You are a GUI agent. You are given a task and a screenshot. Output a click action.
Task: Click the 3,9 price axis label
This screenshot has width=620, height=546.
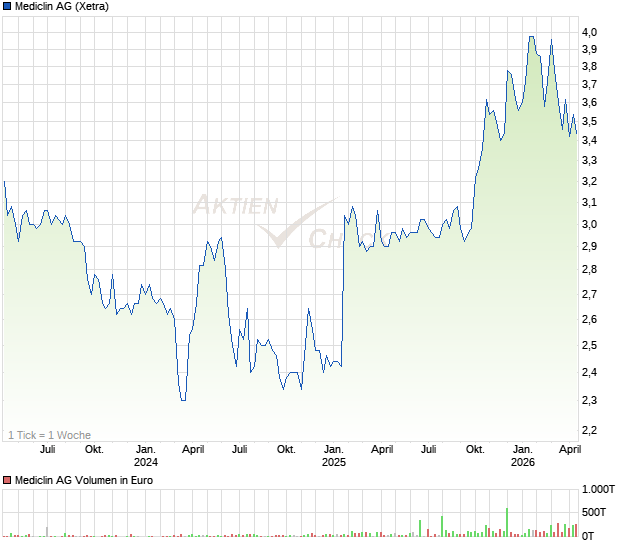589,49
